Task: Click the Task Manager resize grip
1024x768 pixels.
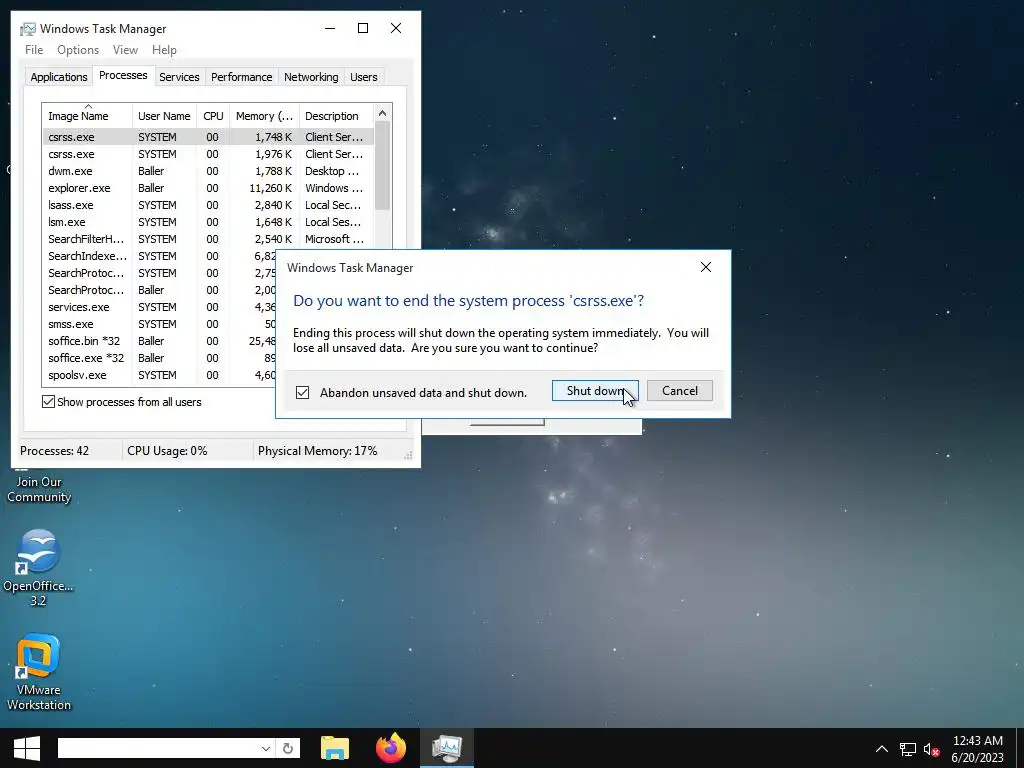Action: pos(408,455)
